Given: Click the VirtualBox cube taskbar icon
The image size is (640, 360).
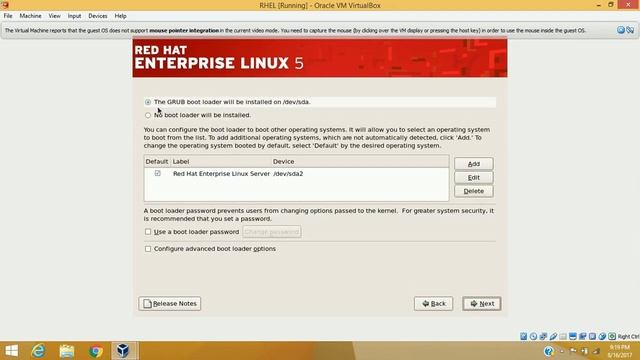Looking at the screenshot, I should click(x=123, y=351).
